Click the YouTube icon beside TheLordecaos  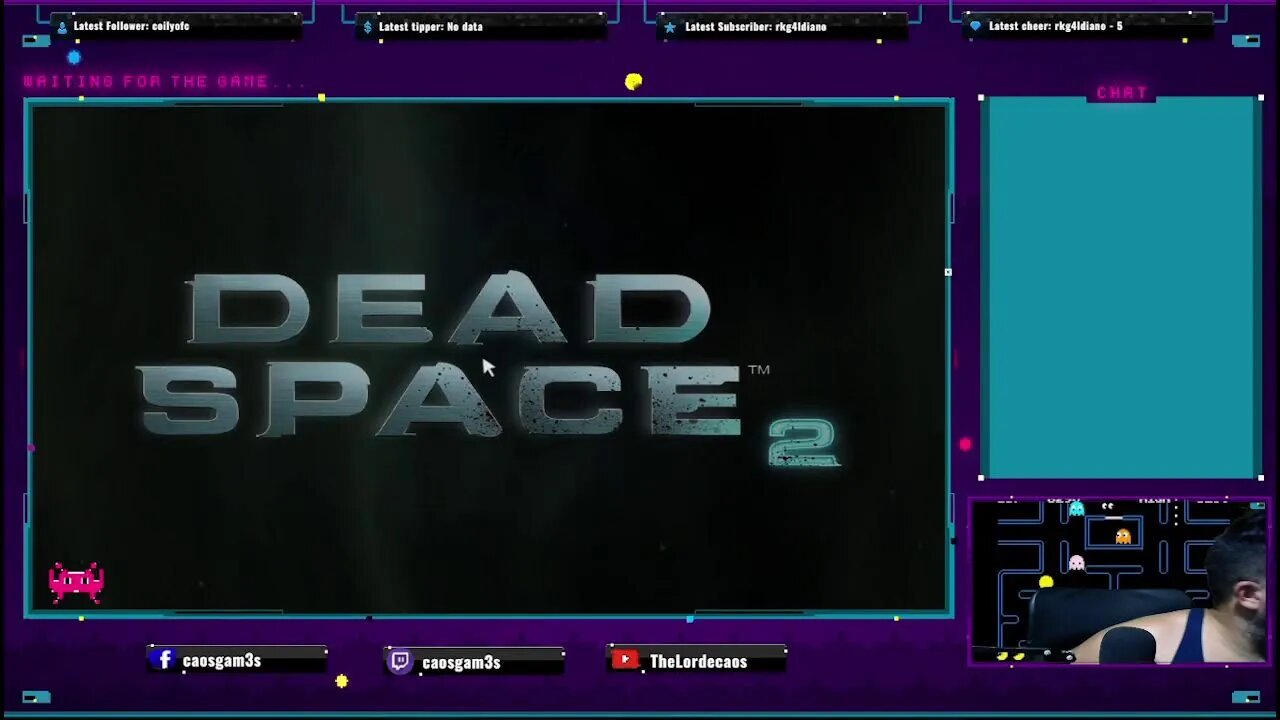[x=626, y=660]
